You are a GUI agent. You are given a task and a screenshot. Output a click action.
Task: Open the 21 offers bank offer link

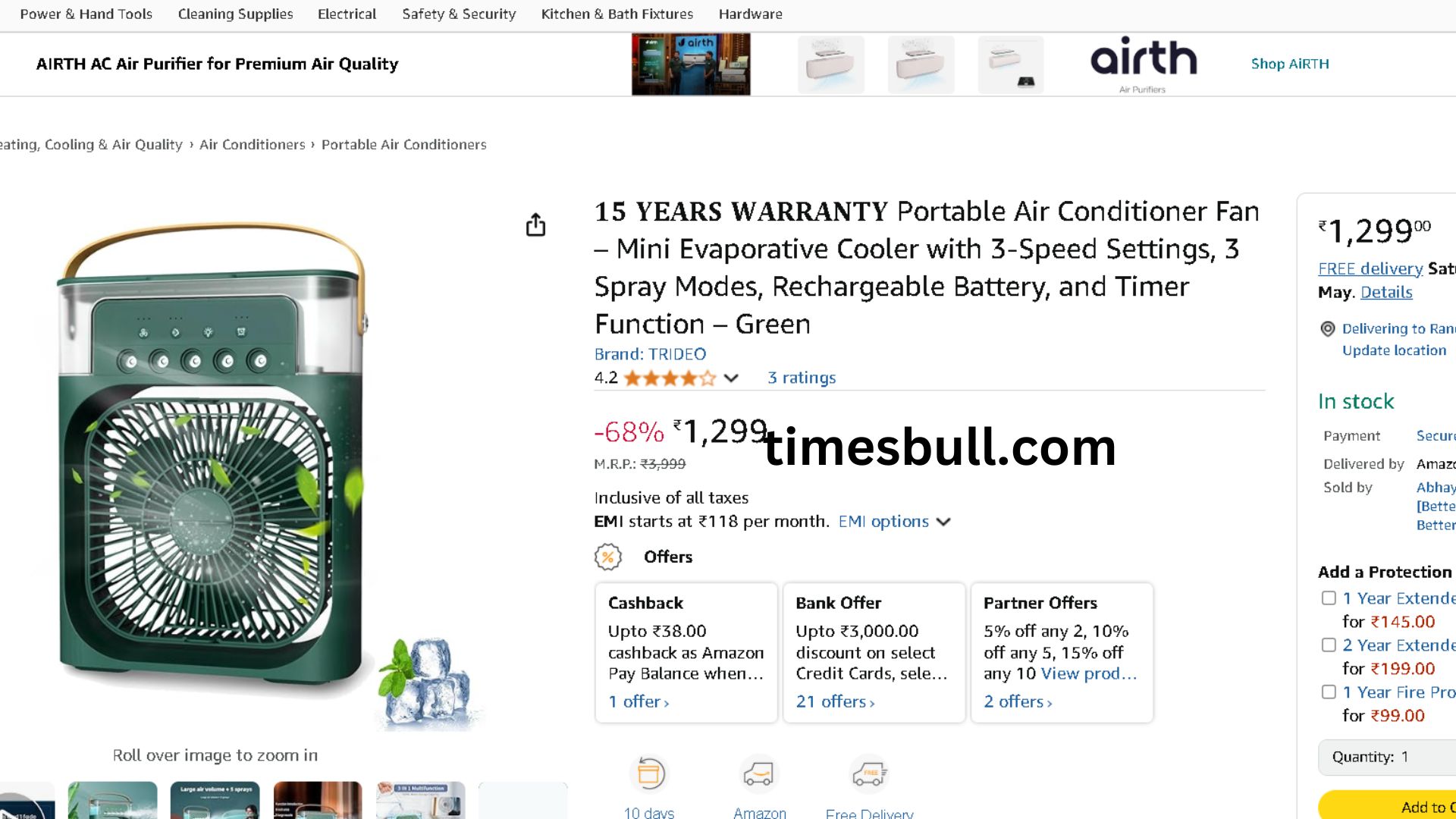(835, 702)
